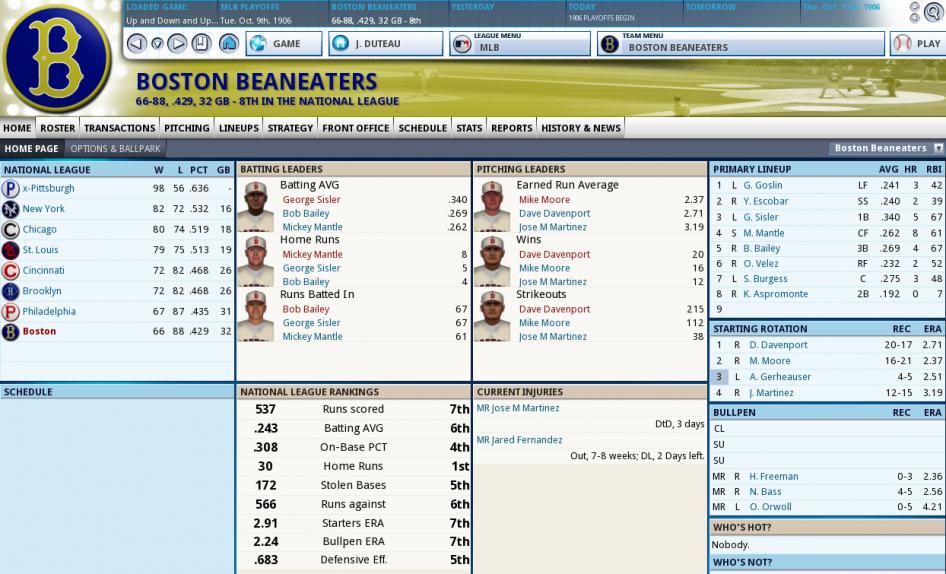Open injured player Jose M Martinez
This screenshot has width=946, height=574.
pyautogui.click(x=518, y=408)
